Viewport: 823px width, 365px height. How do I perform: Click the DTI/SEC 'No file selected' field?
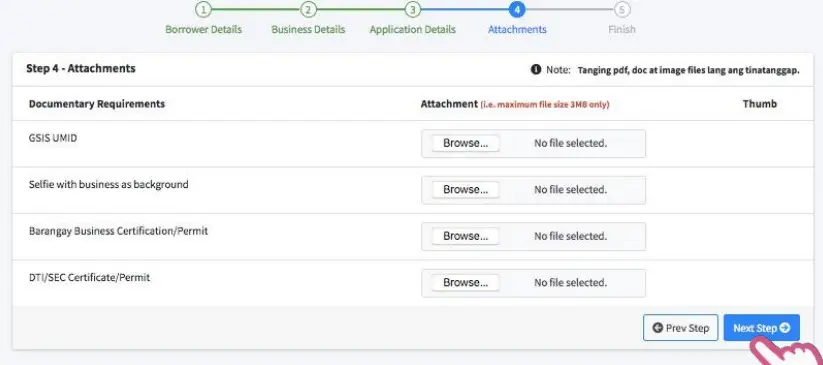coord(571,283)
